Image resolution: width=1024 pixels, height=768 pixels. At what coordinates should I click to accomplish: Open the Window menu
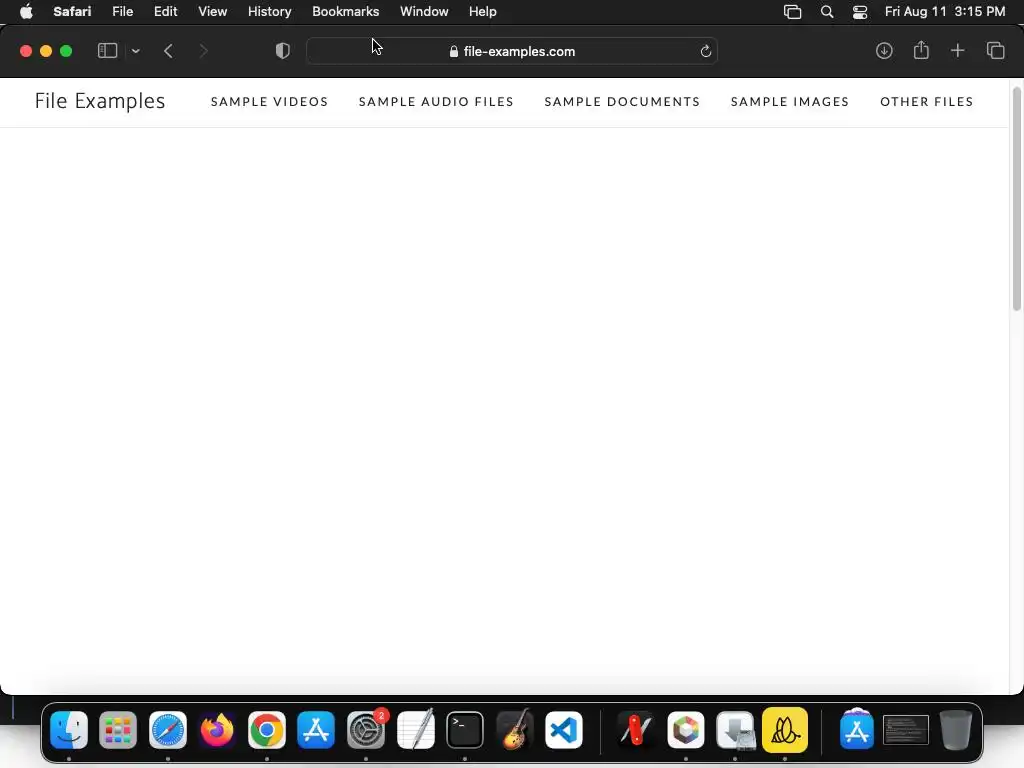(424, 12)
